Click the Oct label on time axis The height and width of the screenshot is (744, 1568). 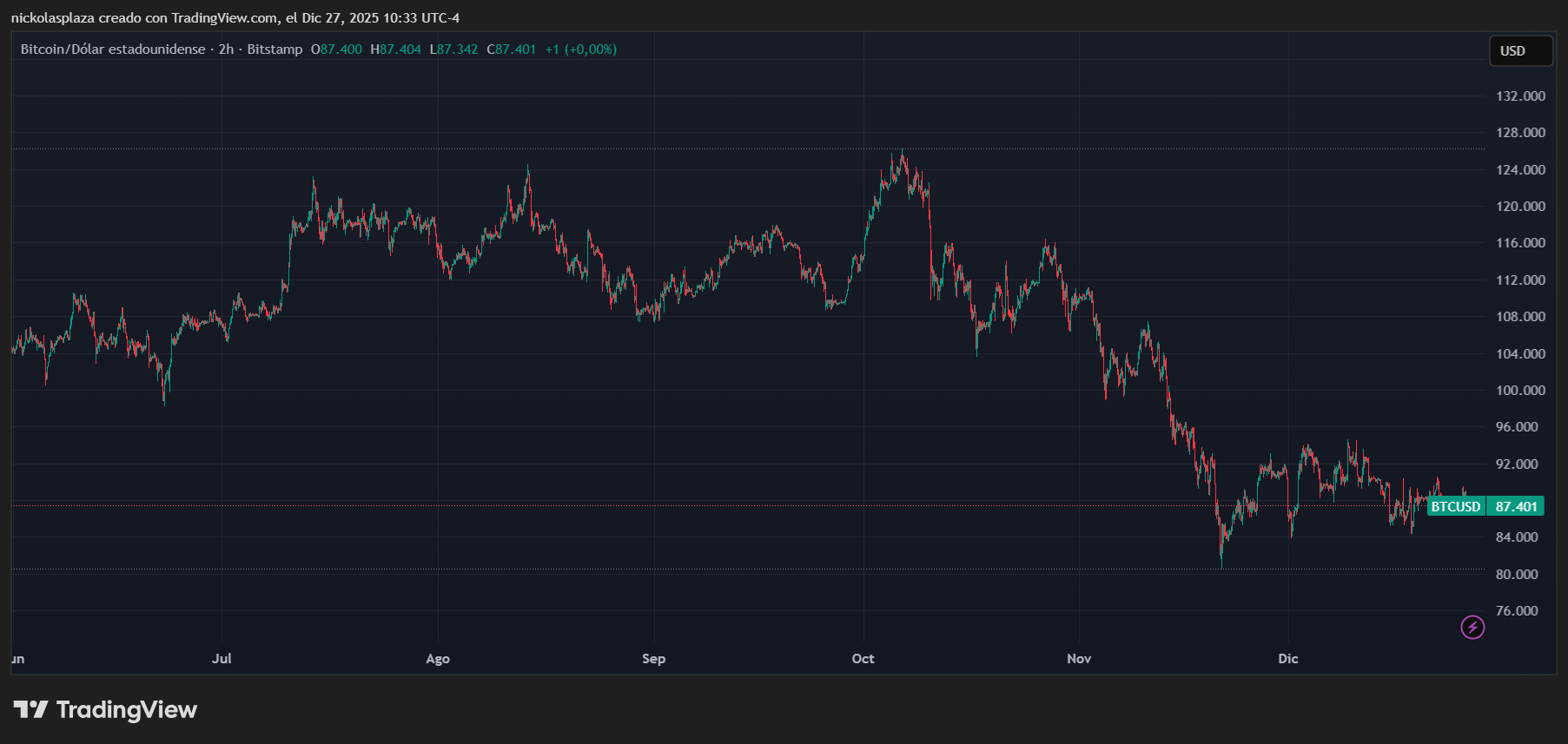[x=863, y=659]
